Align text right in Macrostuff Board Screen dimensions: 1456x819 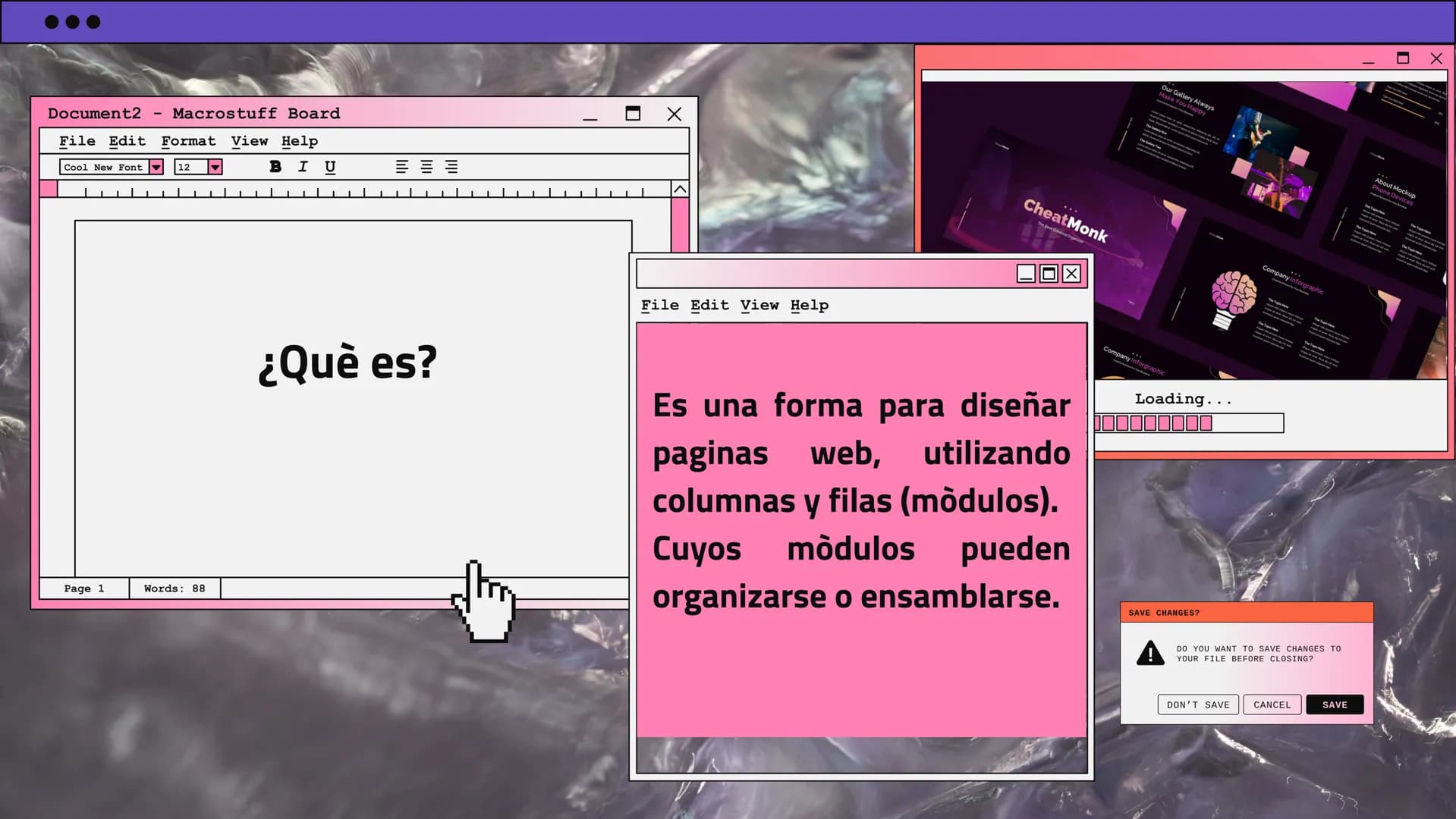(x=451, y=167)
